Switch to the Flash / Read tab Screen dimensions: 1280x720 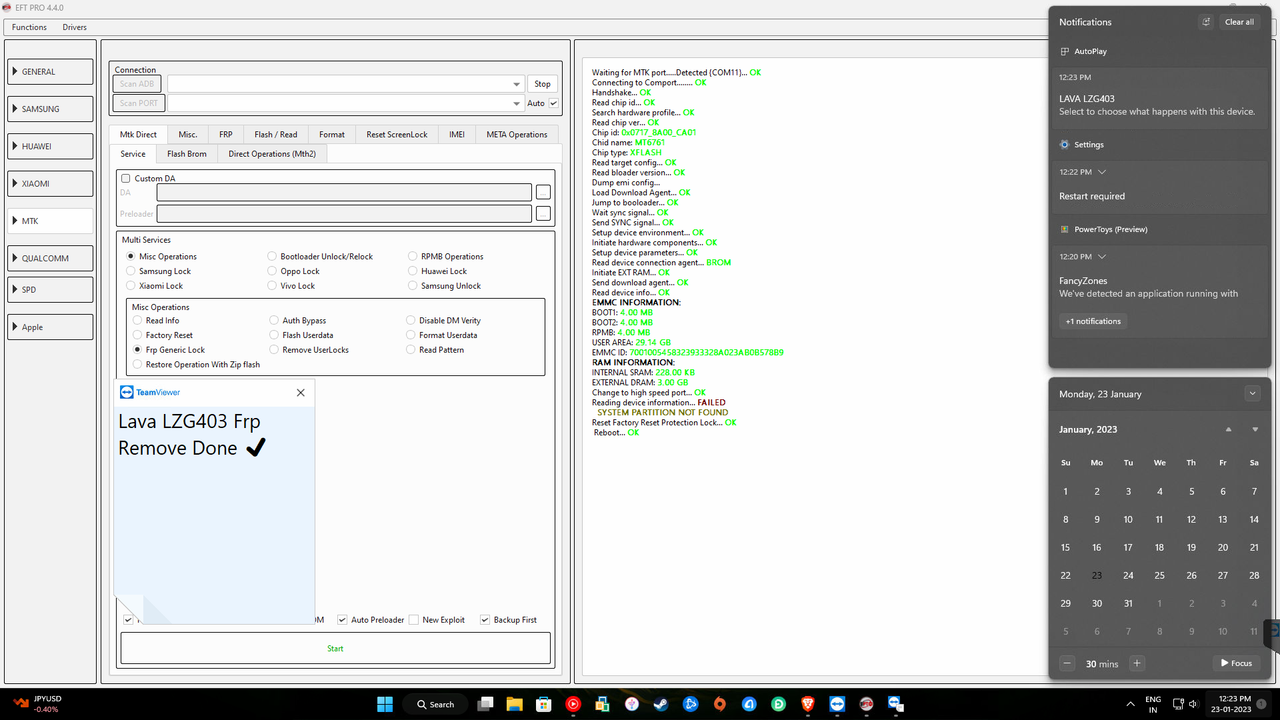point(276,134)
